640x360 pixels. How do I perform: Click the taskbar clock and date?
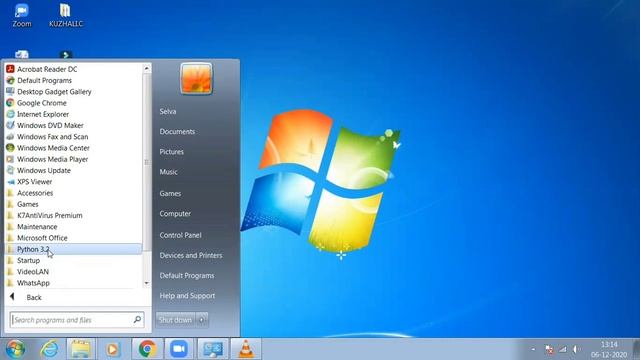(x=609, y=349)
